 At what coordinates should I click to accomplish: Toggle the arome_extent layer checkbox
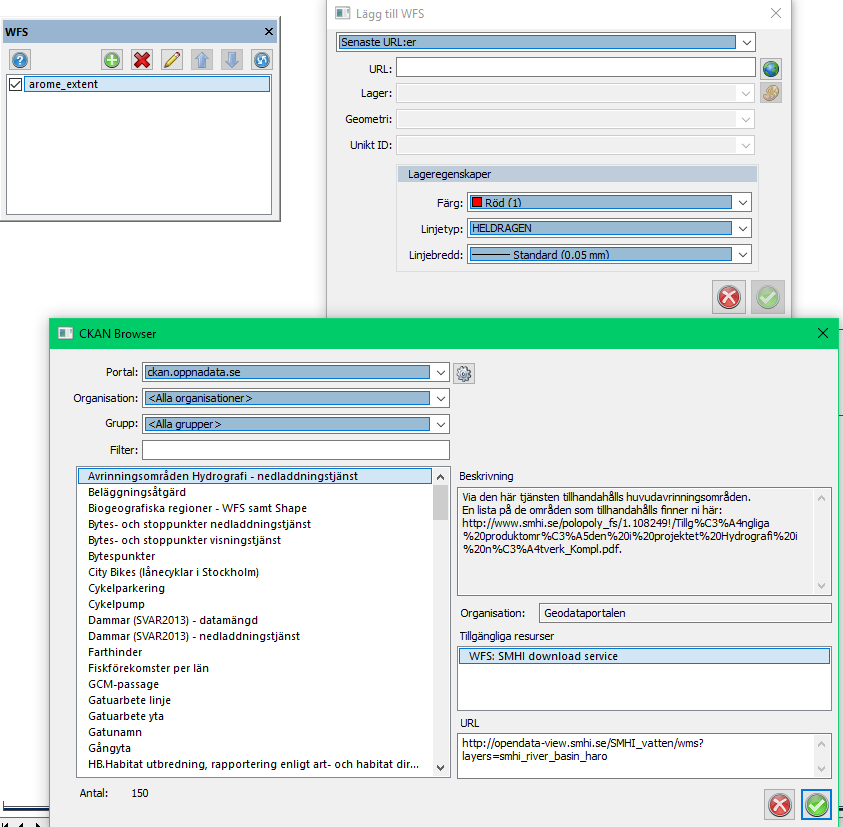16,85
